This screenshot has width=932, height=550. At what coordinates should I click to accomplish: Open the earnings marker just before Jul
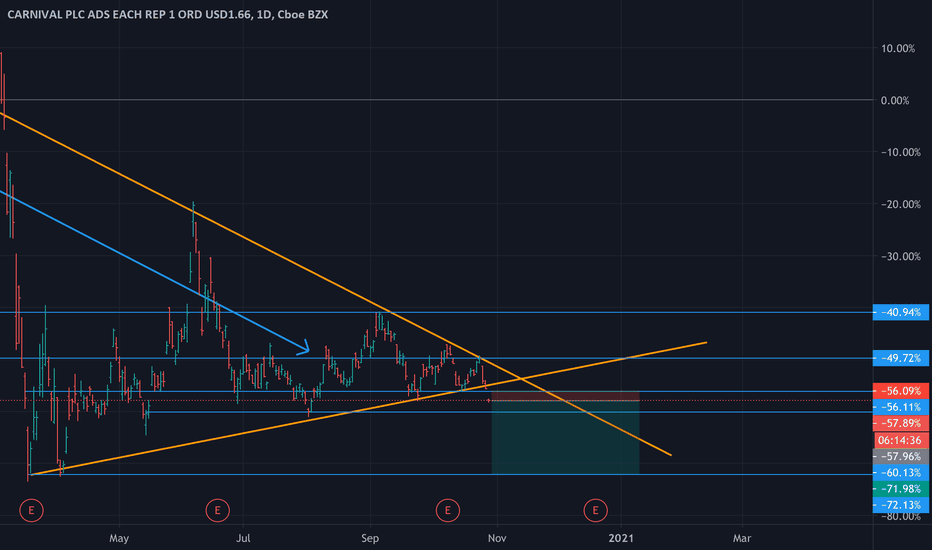click(x=218, y=510)
